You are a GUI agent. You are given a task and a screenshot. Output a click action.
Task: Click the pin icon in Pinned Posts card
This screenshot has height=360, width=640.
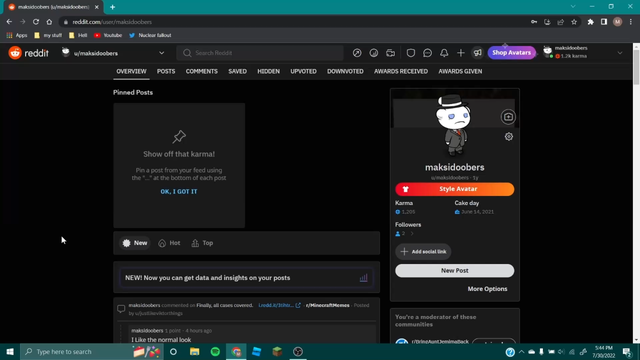point(179,137)
